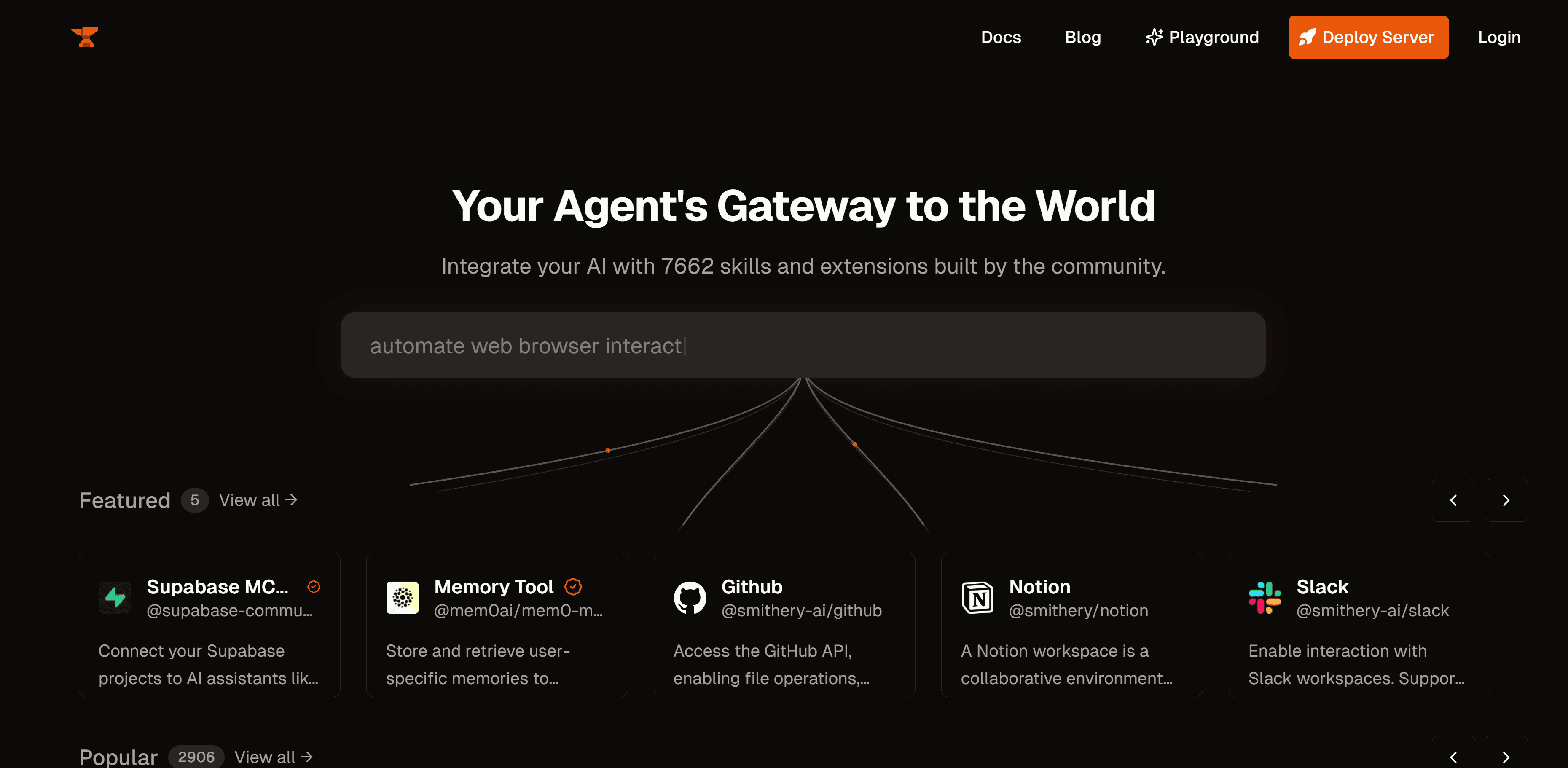Click "Connect your Supabase projects" description
This screenshot has width=1568, height=768.
click(208, 665)
